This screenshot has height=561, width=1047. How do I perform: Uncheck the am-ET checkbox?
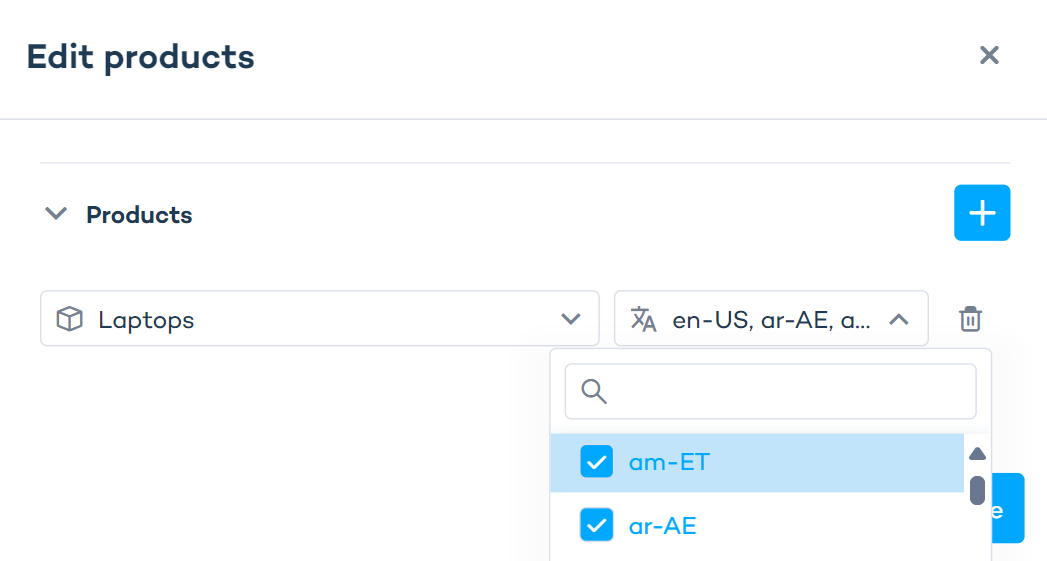(597, 462)
